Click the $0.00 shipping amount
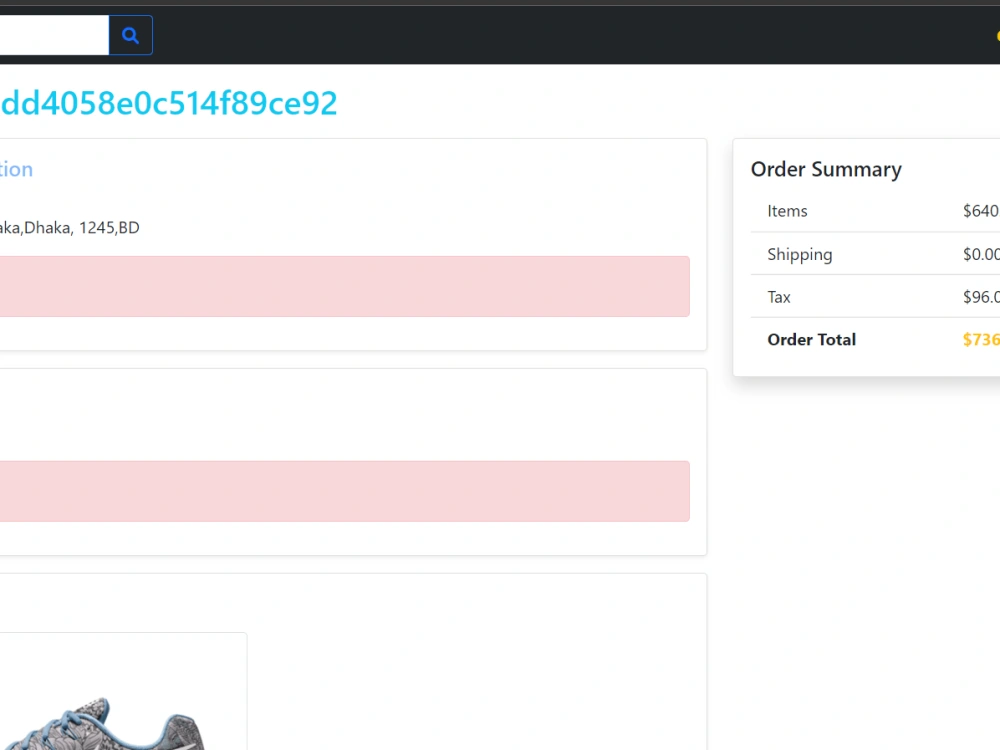 [982, 254]
